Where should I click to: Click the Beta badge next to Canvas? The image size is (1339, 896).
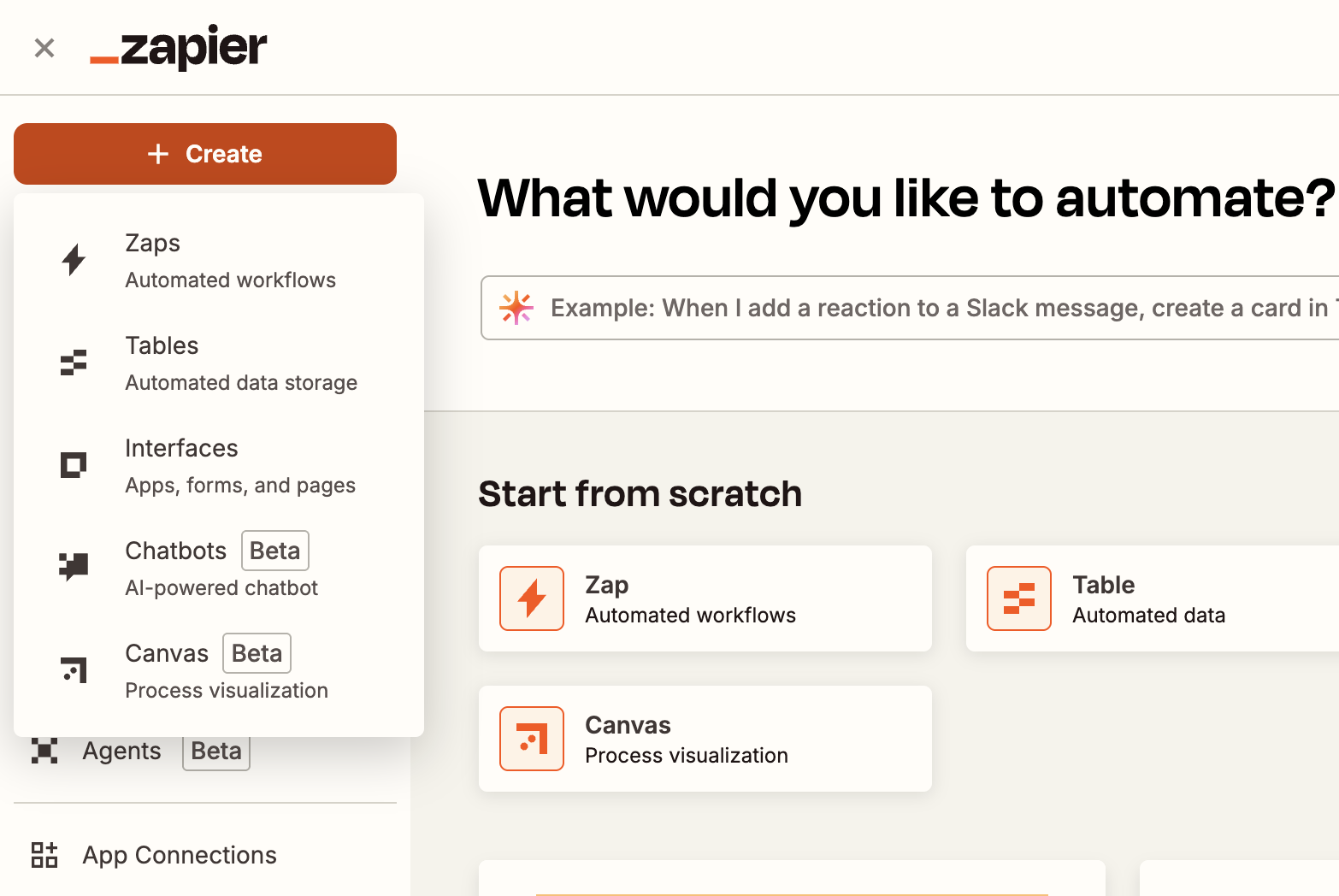point(257,653)
